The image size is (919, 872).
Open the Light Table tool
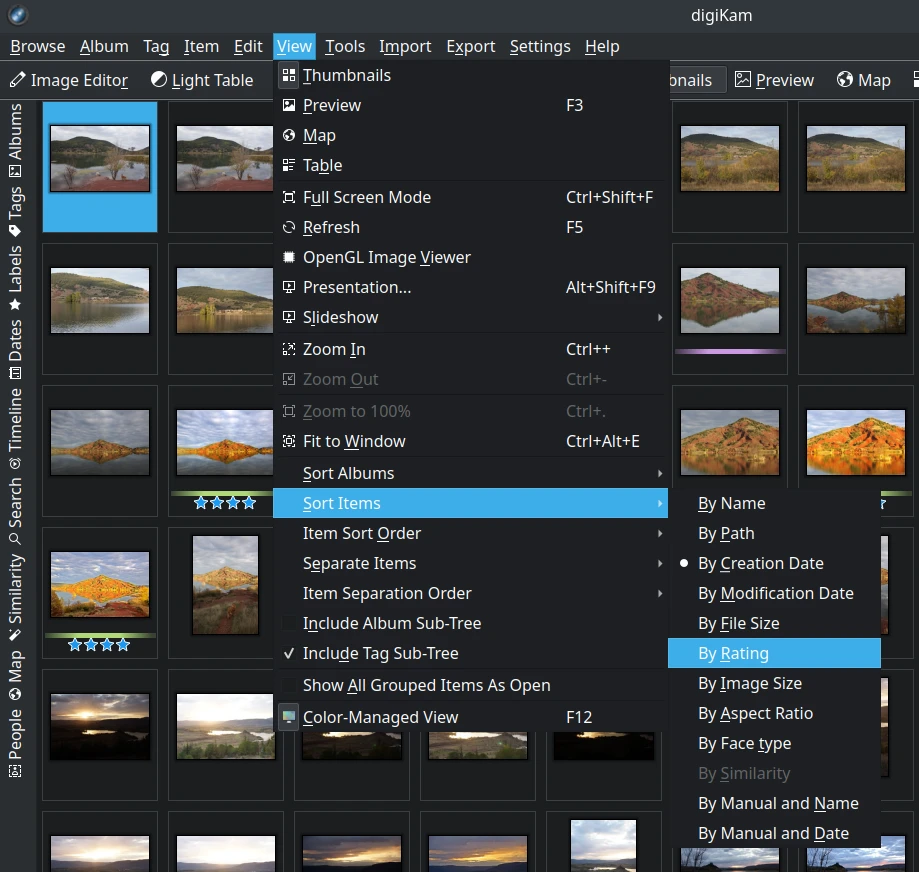pyautogui.click(x=202, y=80)
